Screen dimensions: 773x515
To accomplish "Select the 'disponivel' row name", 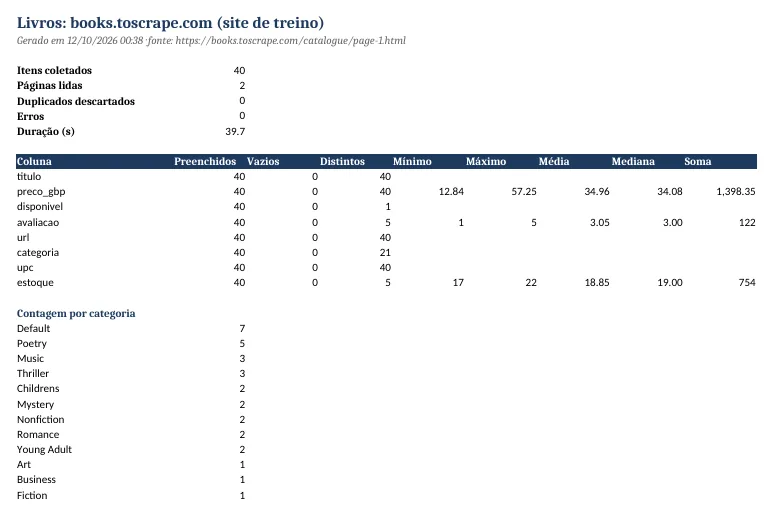I will pos(40,206).
